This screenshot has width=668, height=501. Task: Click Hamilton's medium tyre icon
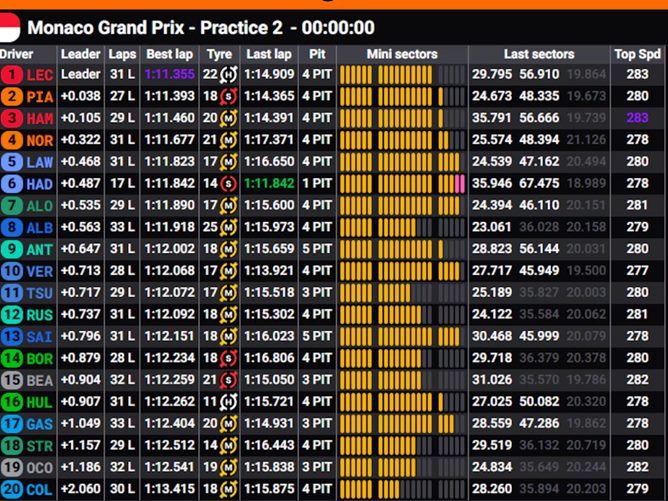(x=227, y=118)
